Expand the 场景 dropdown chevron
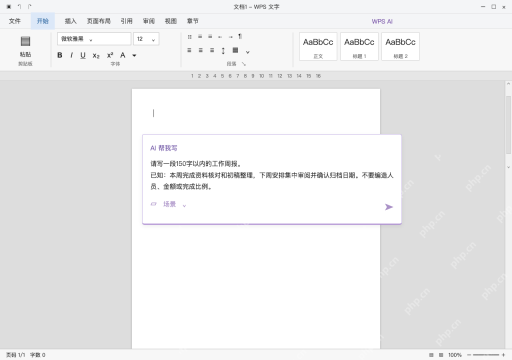Image resolution: width=512 pixels, height=360 pixels. [184, 206]
